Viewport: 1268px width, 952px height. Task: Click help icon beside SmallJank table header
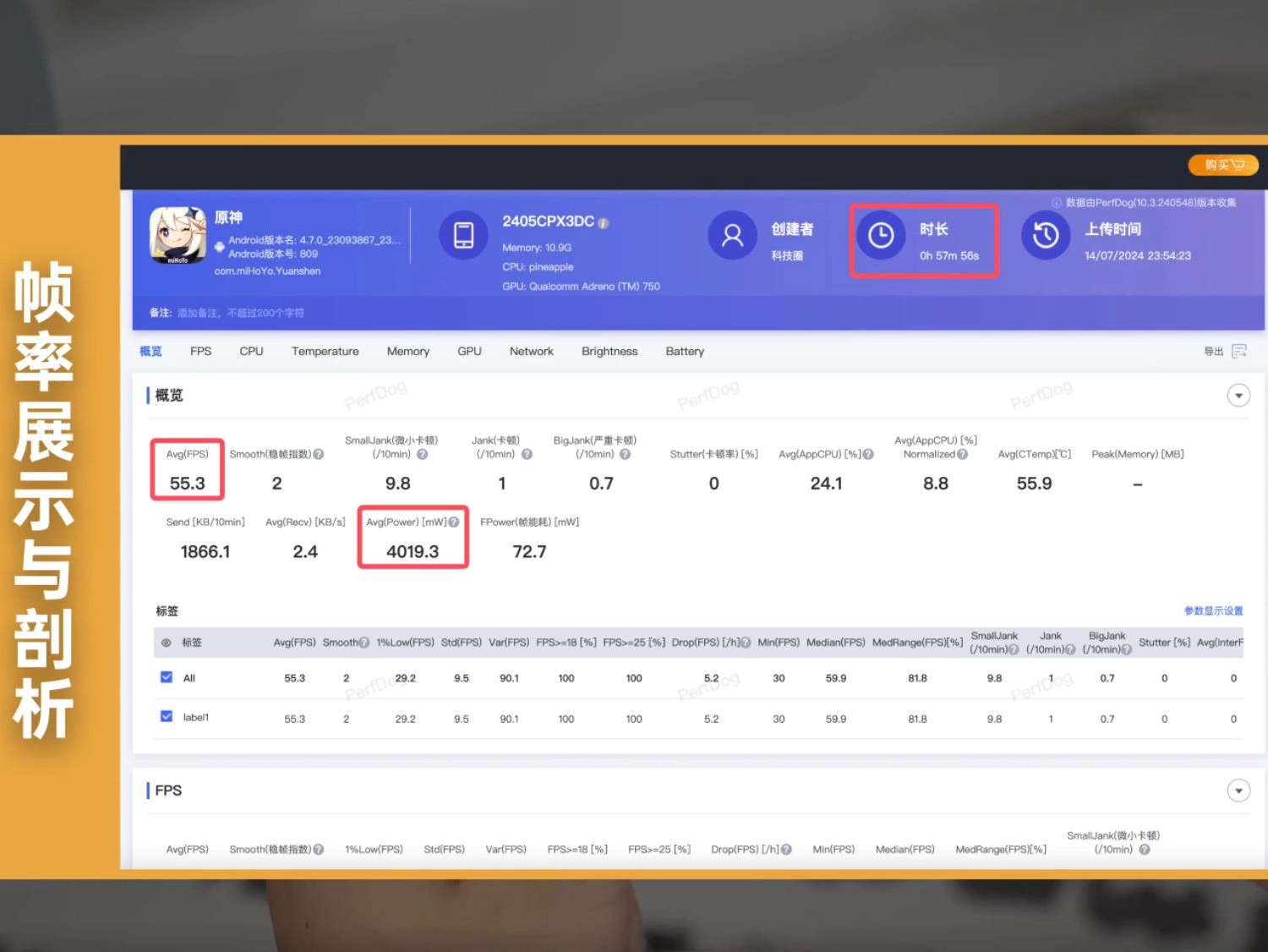(1014, 649)
